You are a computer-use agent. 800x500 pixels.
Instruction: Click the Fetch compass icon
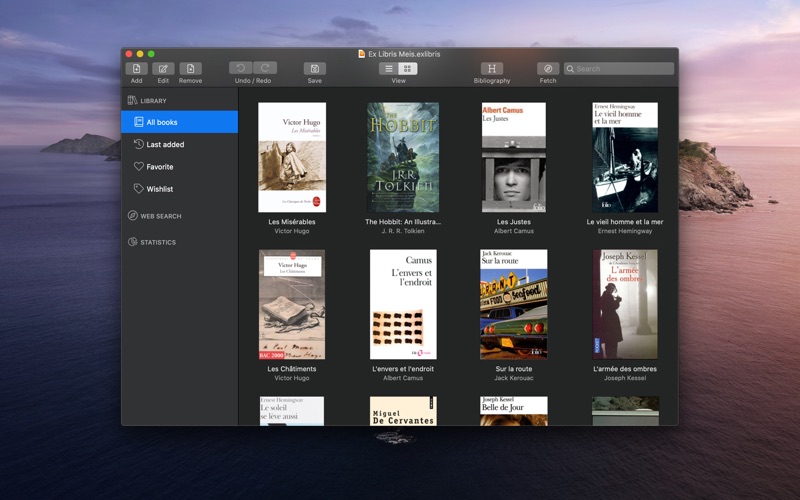548,68
